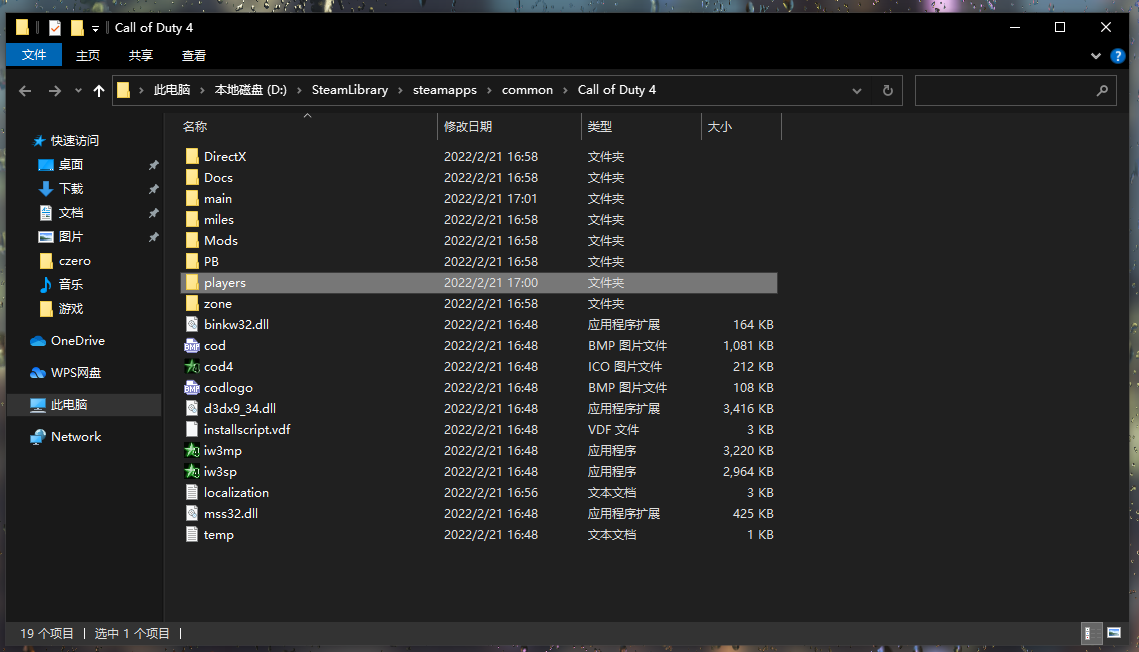Switch to large icons view in status bar

click(1114, 633)
